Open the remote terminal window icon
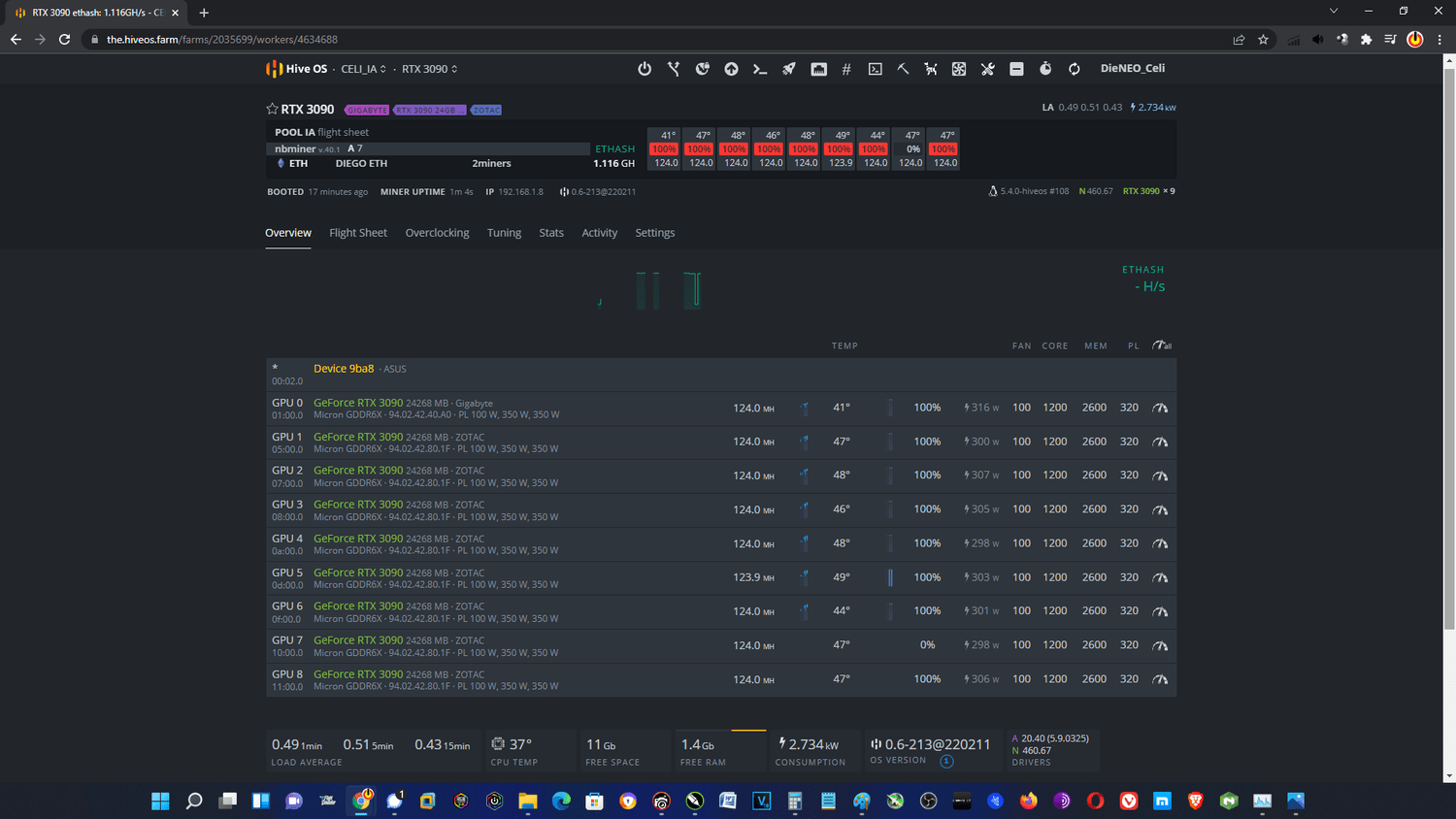 click(875, 69)
